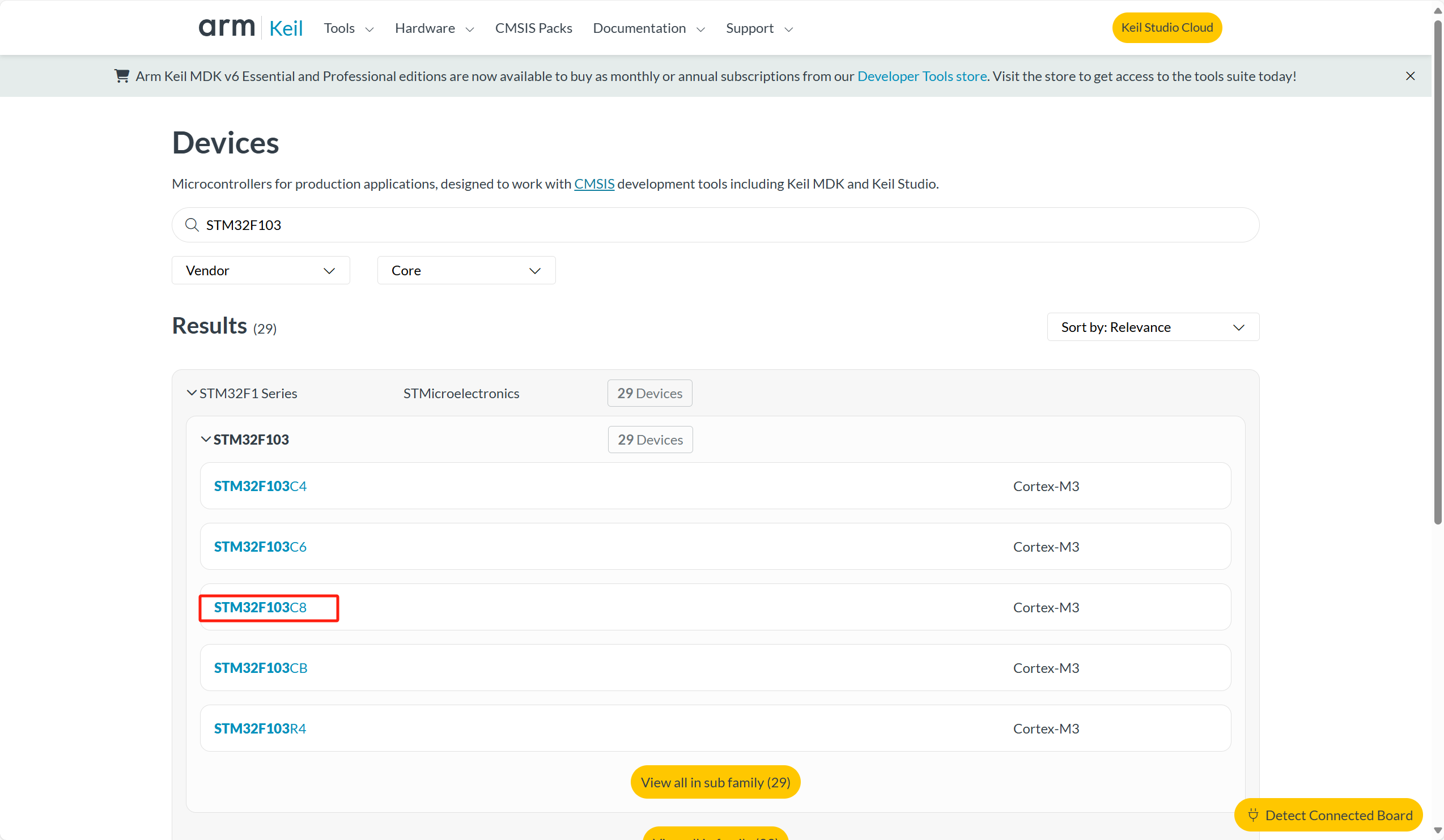The width and height of the screenshot is (1444, 840).
Task: Open the Documentation menu
Action: pyautogui.click(x=649, y=28)
